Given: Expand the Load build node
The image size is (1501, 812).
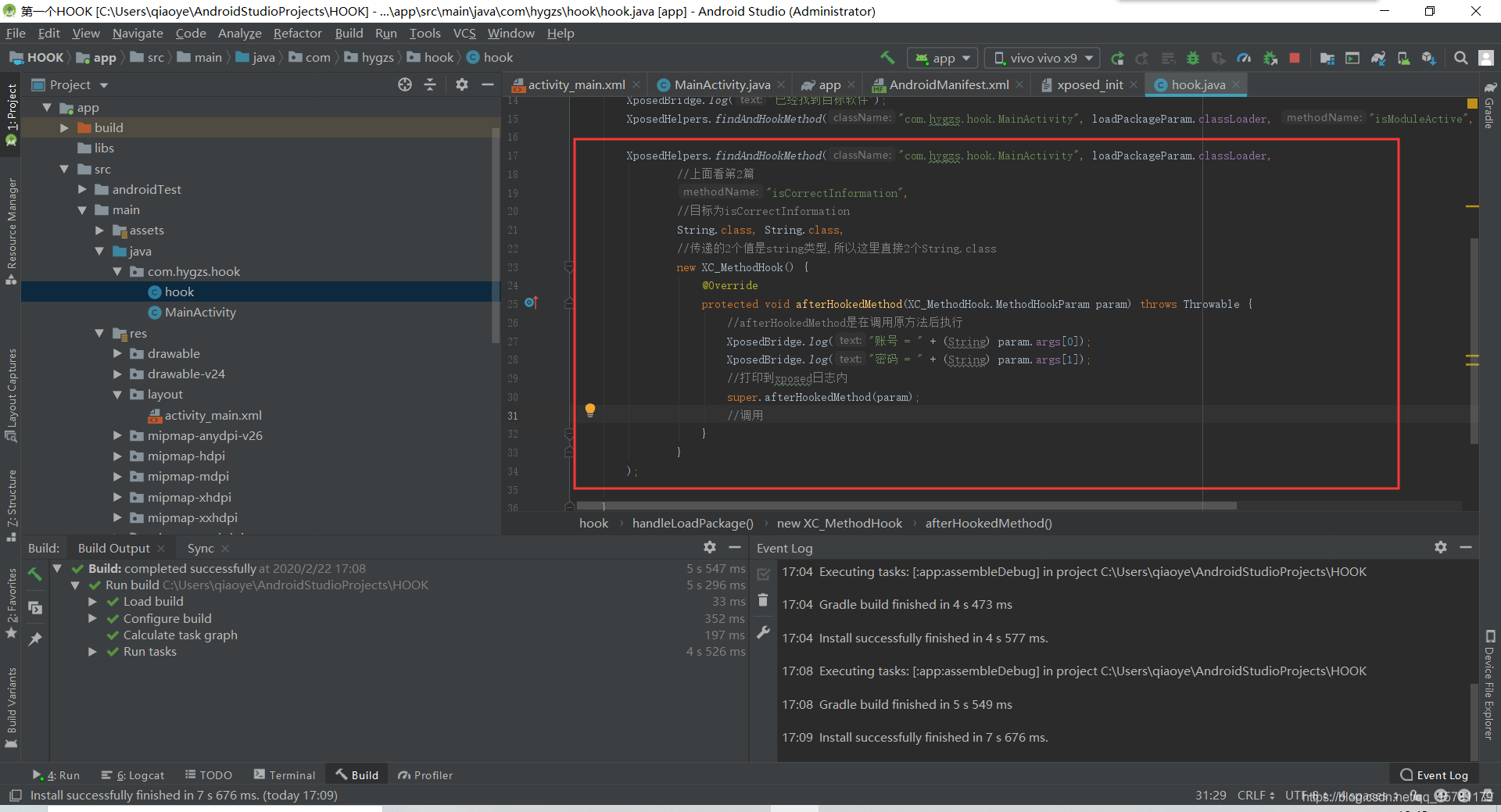Looking at the screenshot, I should [x=93, y=601].
